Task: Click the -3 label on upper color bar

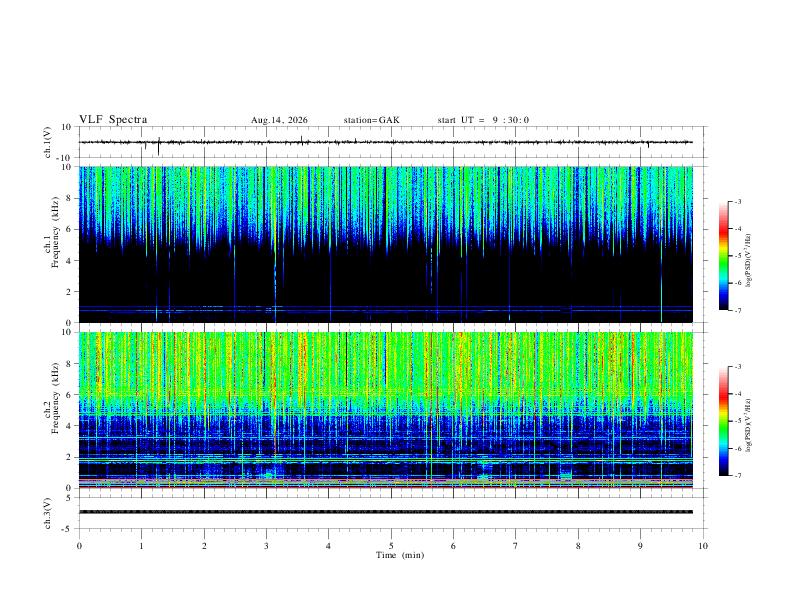Action: [x=738, y=201]
